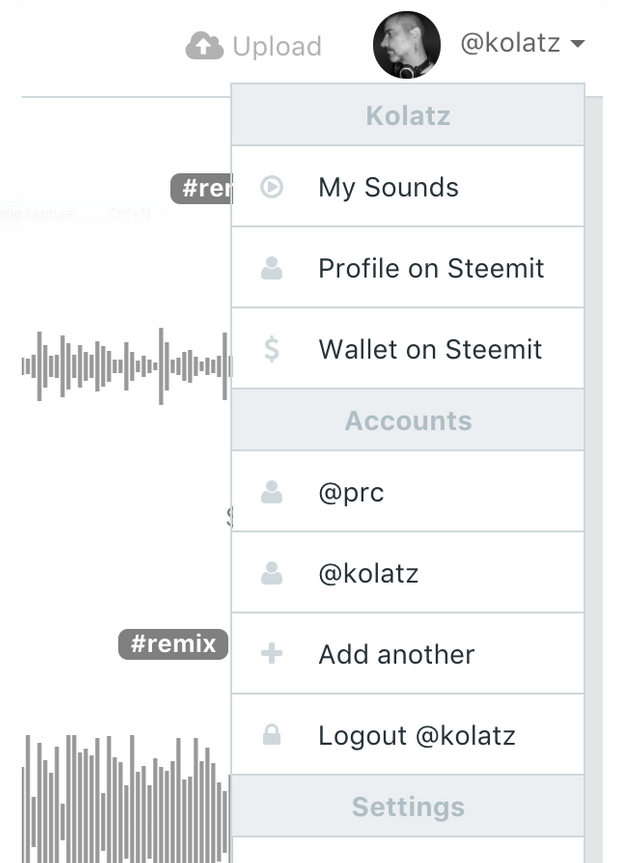Click the lower #remix tag
Viewport: 640px width, 863px height.
point(173,644)
